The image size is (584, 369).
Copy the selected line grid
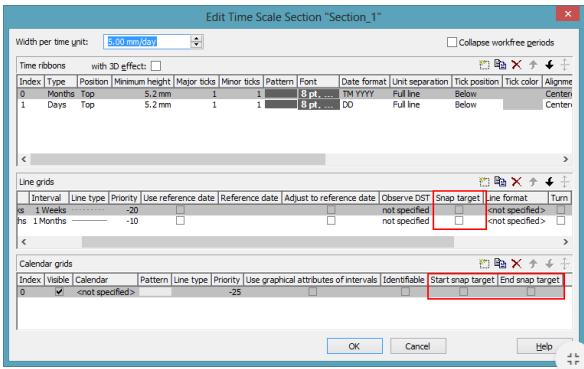pos(500,181)
